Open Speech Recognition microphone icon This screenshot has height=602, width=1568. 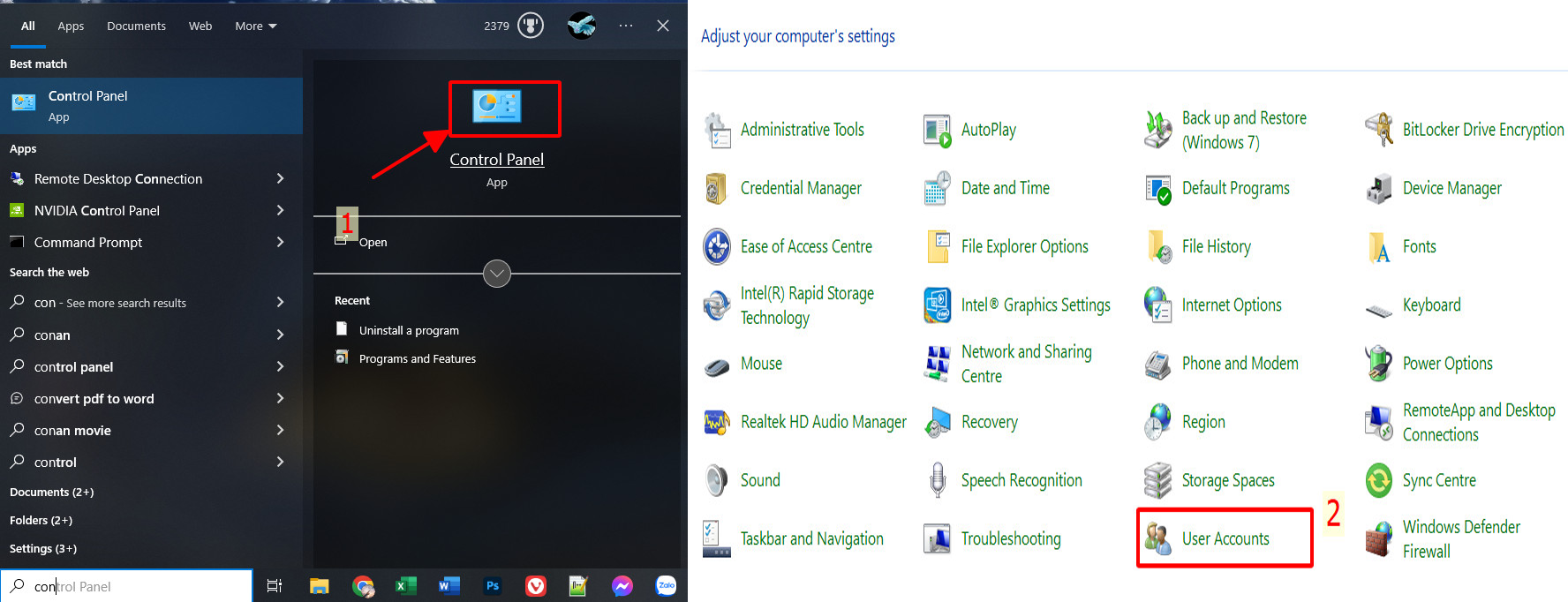tap(938, 480)
